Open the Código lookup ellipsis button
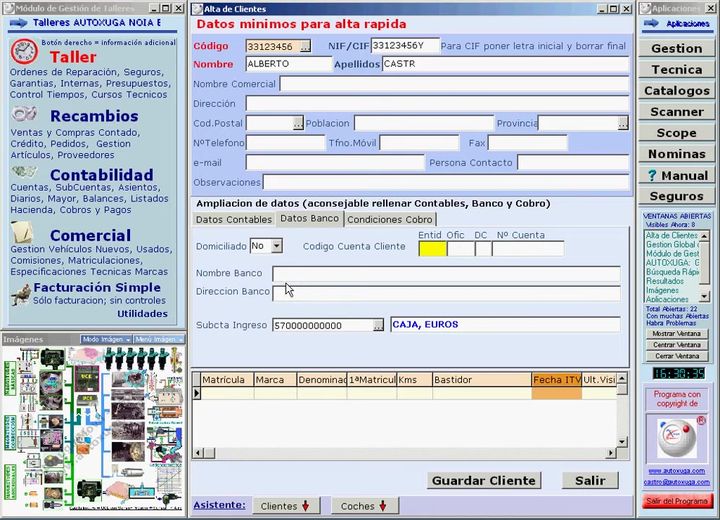The image size is (720, 520). tap(305, 46)
